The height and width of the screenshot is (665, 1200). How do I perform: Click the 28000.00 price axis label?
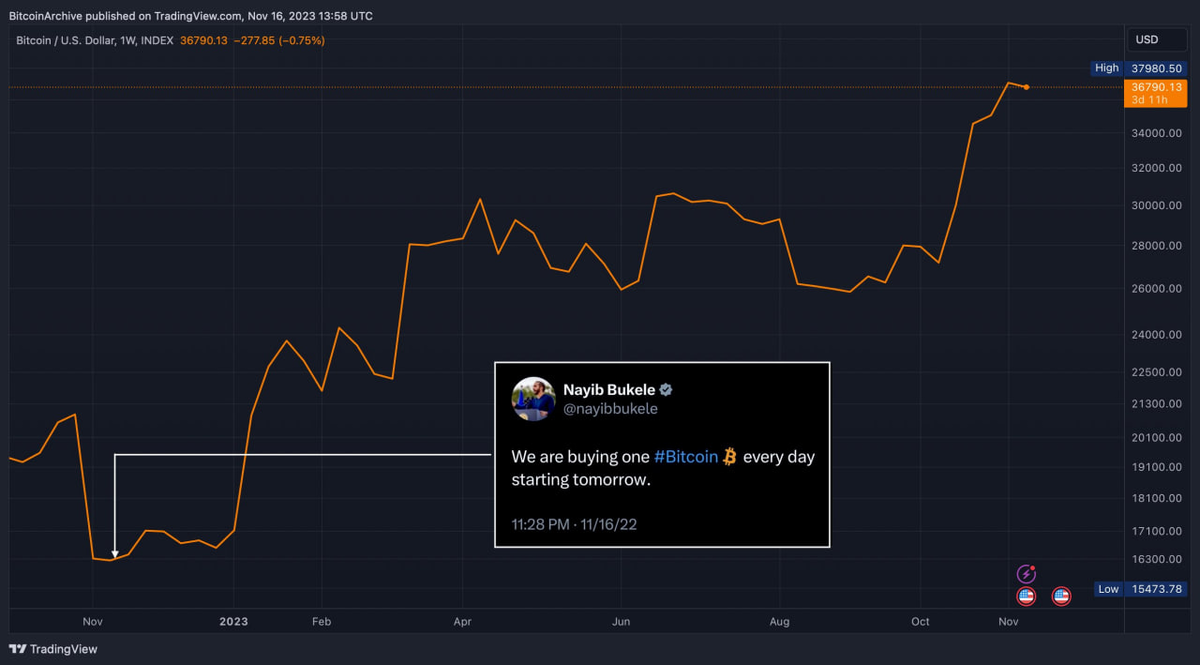point(1155,246)
